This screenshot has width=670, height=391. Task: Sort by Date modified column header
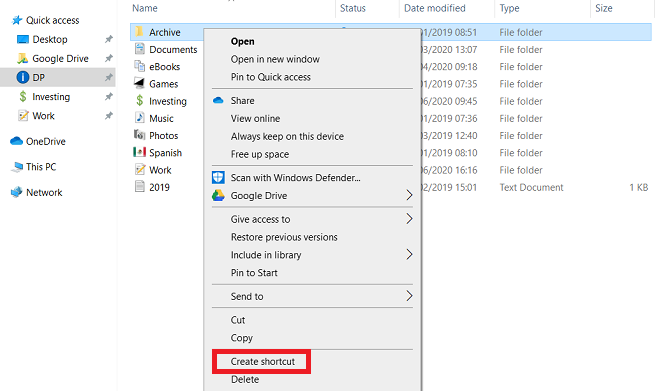[x=435, y=8]
